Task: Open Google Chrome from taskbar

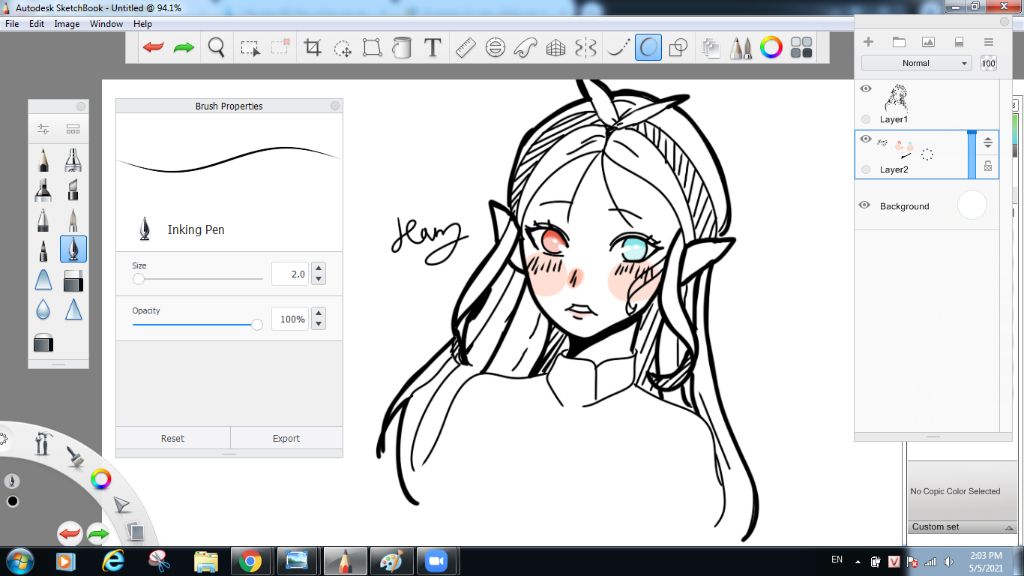Action: pos(249,561)
